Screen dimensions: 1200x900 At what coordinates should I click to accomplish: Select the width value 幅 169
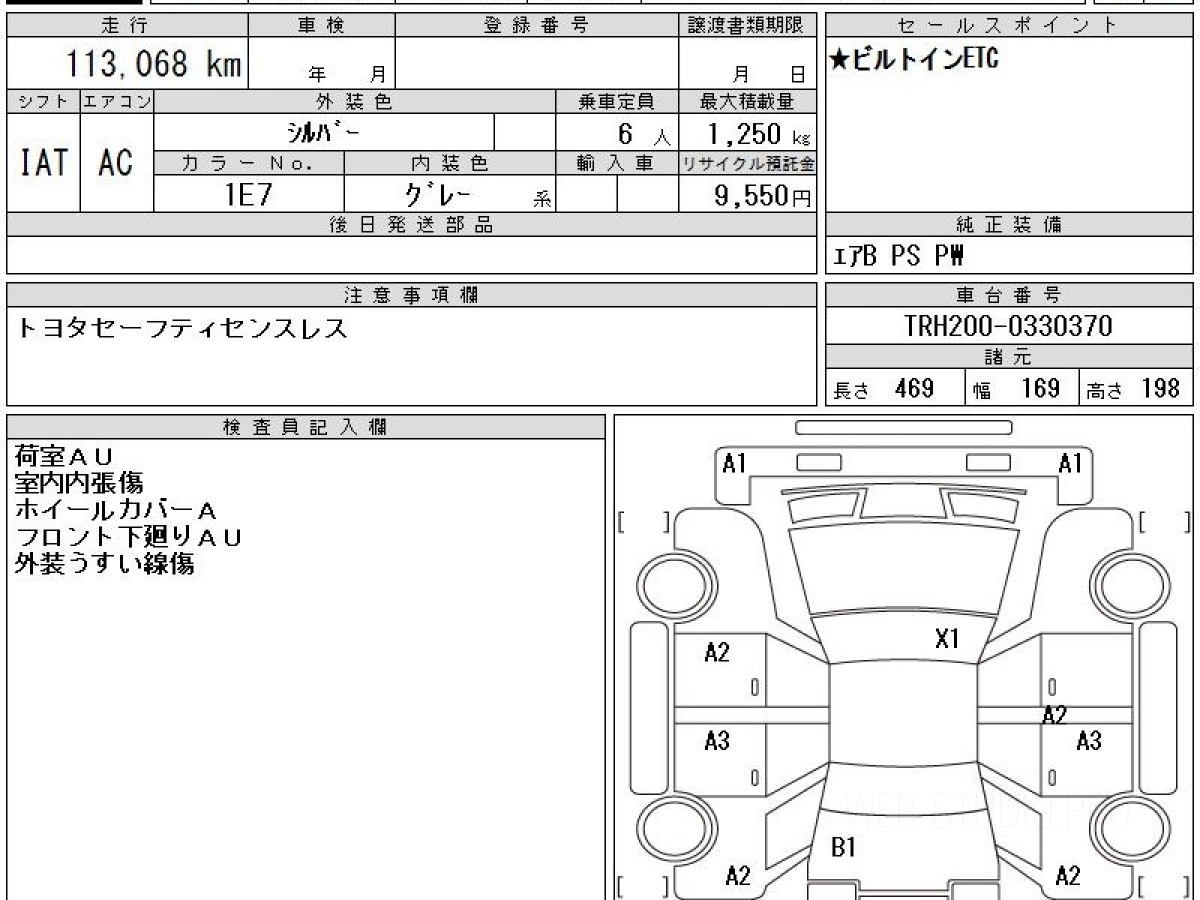[x=1017, y=389]
